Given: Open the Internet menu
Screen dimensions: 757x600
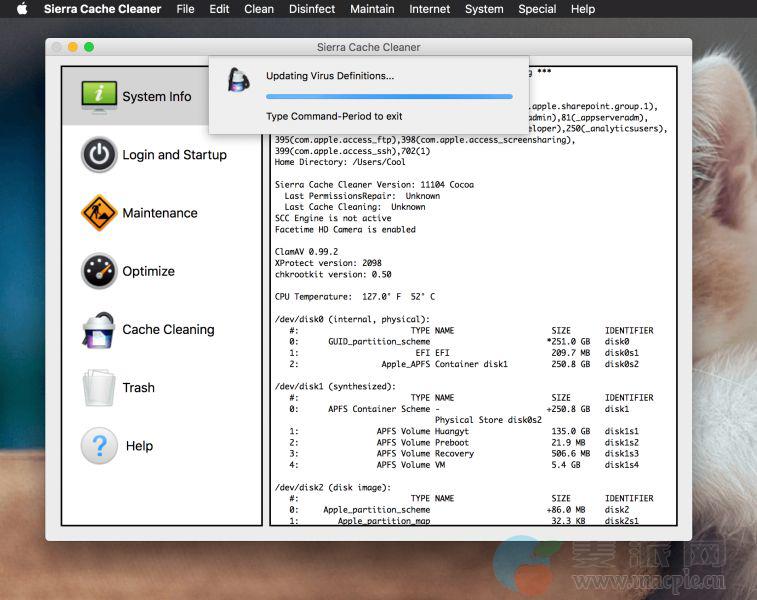Looking at the screenshot, I should [x=430, y=9].
